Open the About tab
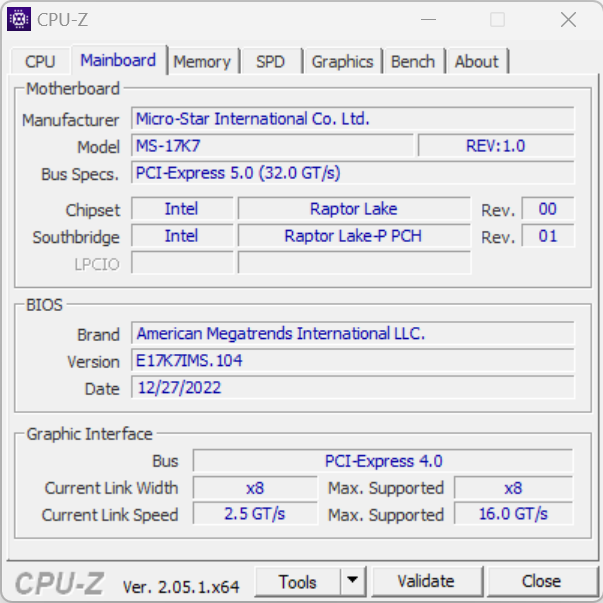The image size is (603, 603). tap(477, 62)
